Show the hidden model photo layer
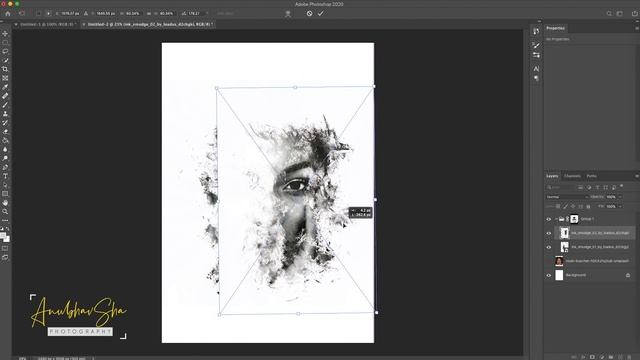Screen dimensions: 640x360 549,261
